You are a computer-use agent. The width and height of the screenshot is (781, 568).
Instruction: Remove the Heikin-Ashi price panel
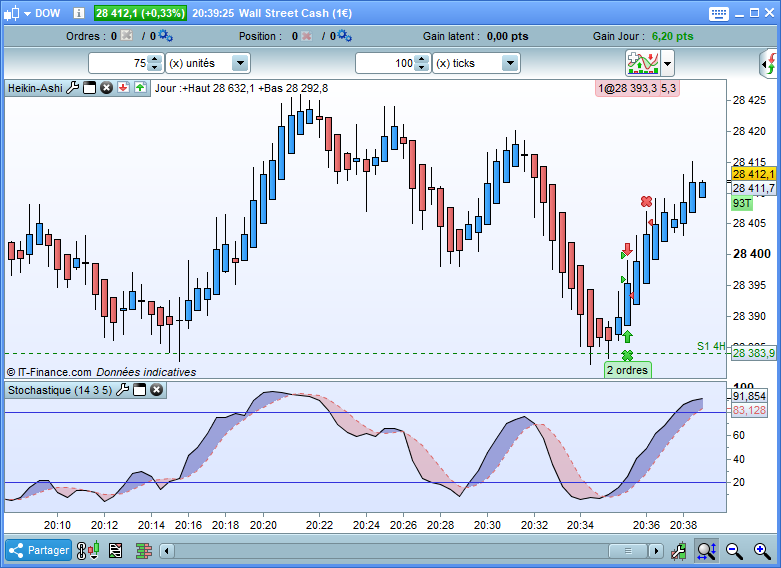[106, 88]
